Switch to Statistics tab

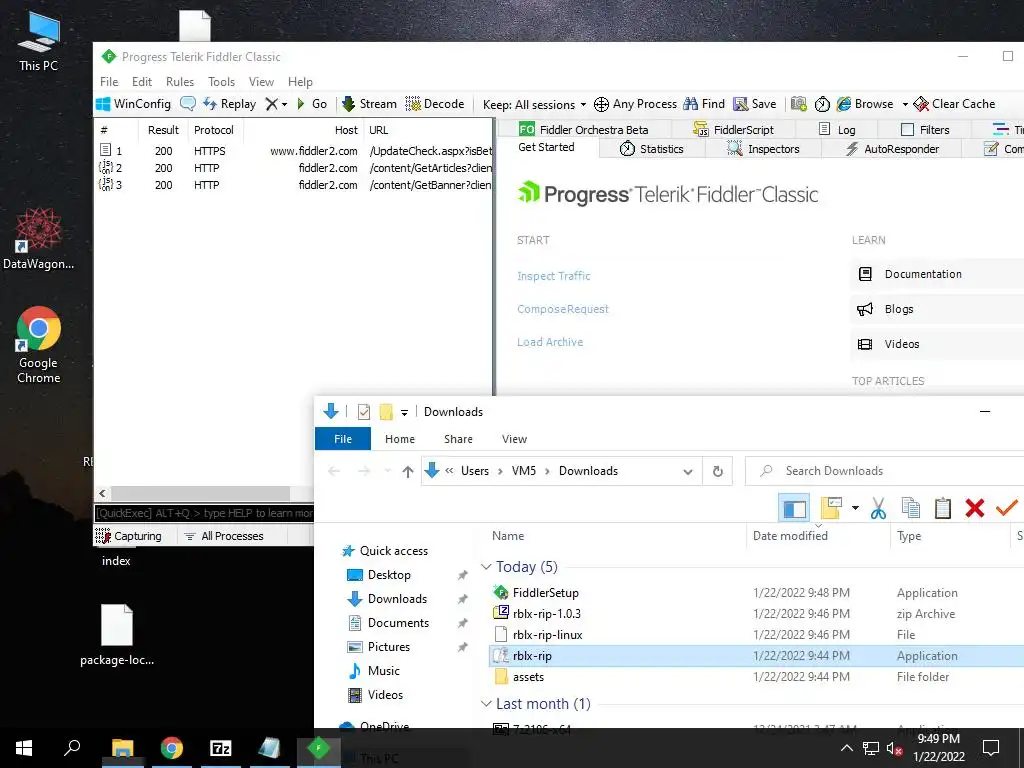click(x=651, y=149)
